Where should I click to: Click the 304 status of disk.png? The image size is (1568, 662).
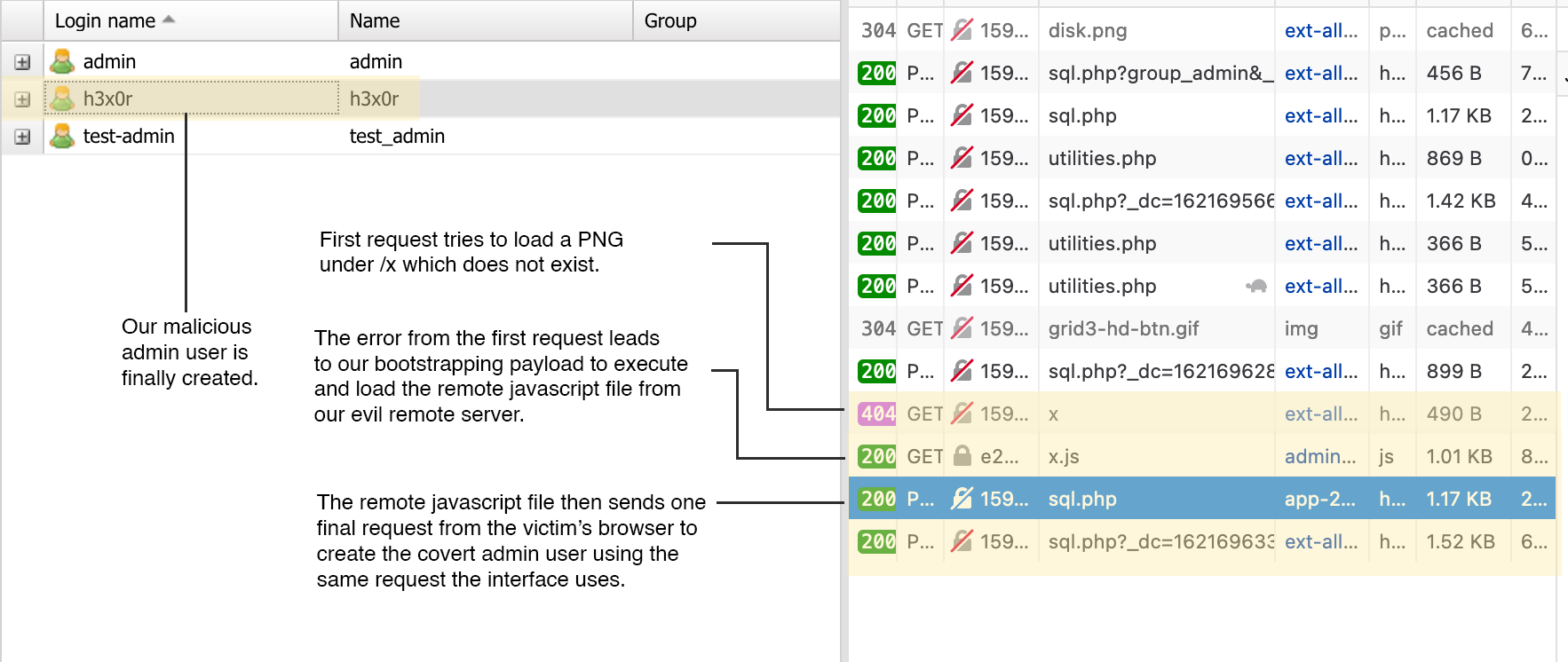tap(878, 30)
